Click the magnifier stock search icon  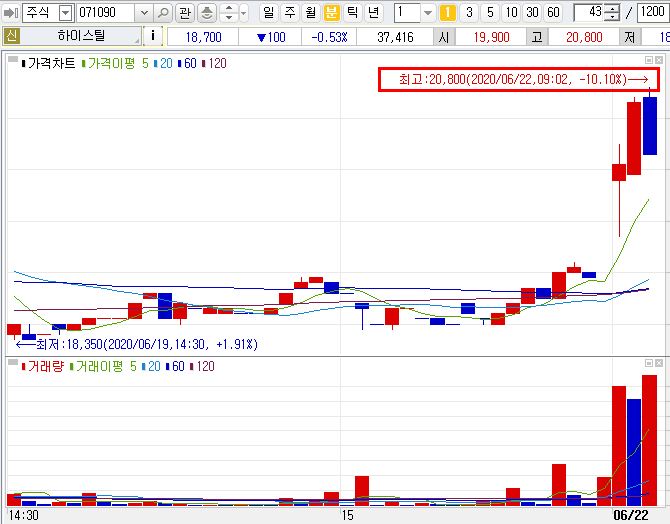[163, 13]
